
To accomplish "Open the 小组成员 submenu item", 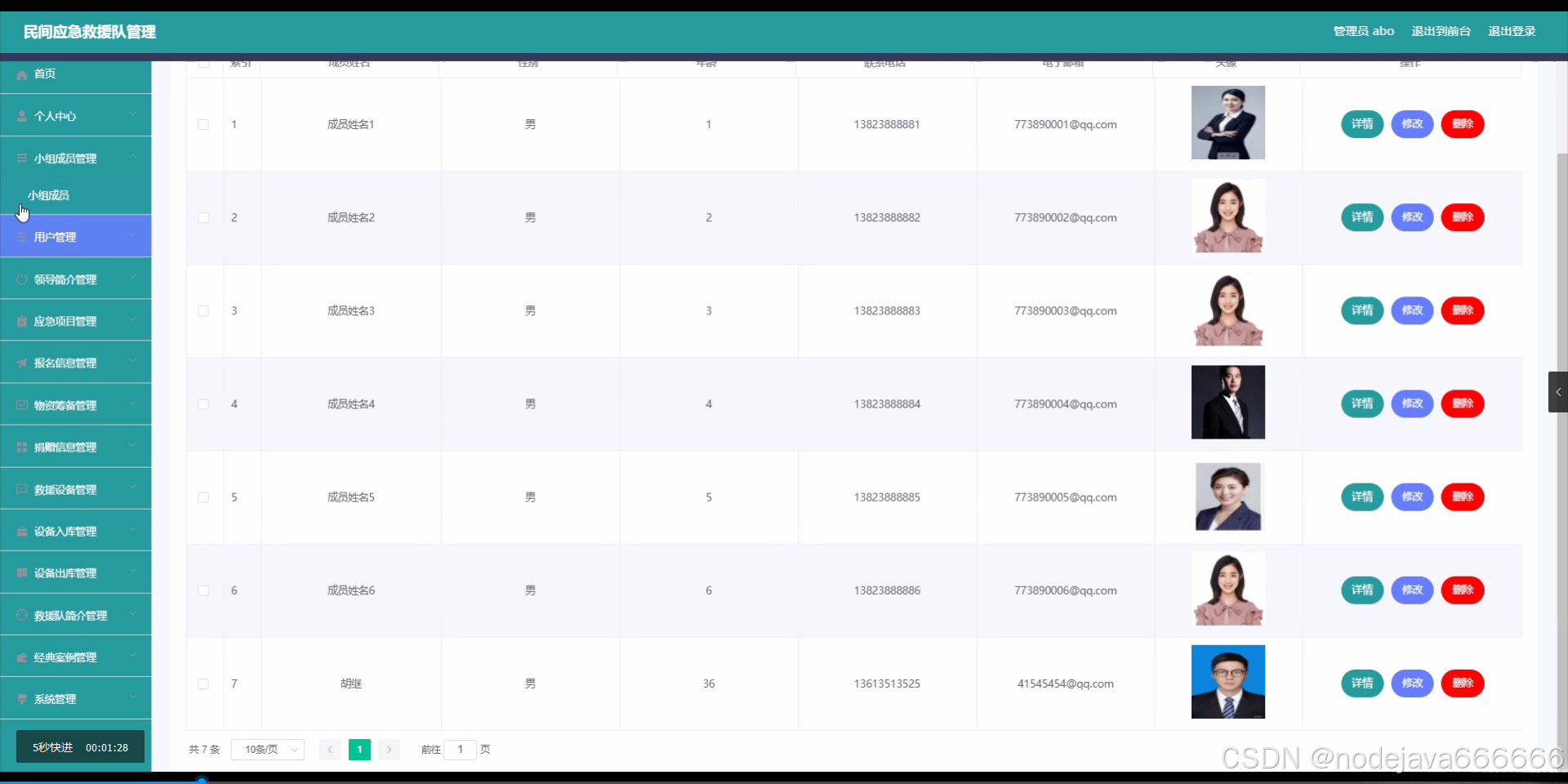I will click(x=48, y=195).
